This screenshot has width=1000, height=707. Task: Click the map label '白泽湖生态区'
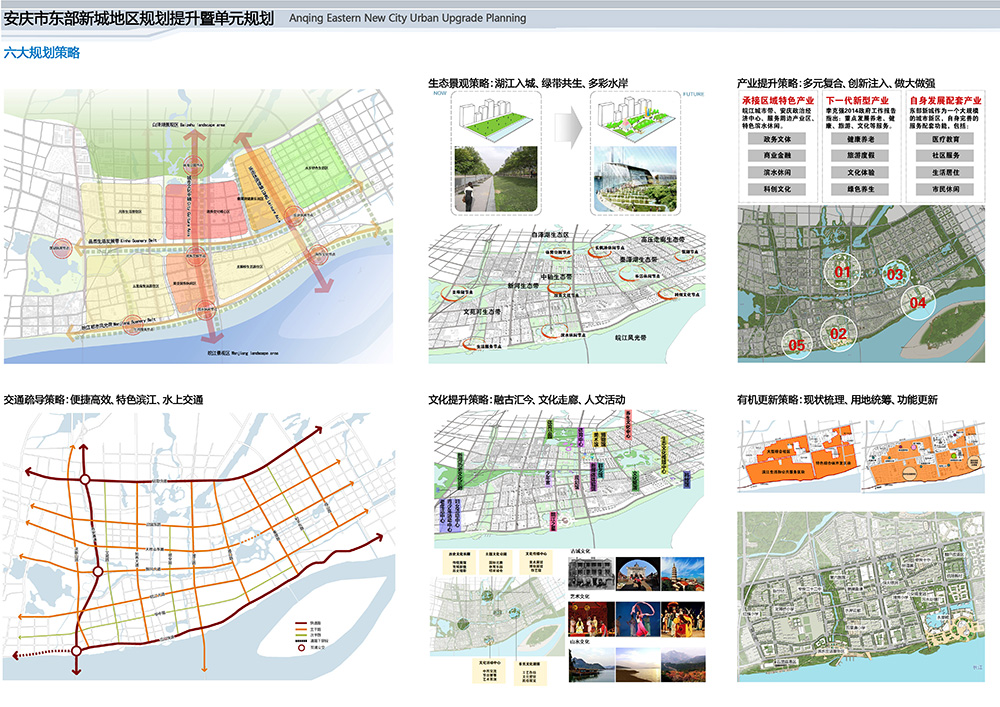point(550,235)
